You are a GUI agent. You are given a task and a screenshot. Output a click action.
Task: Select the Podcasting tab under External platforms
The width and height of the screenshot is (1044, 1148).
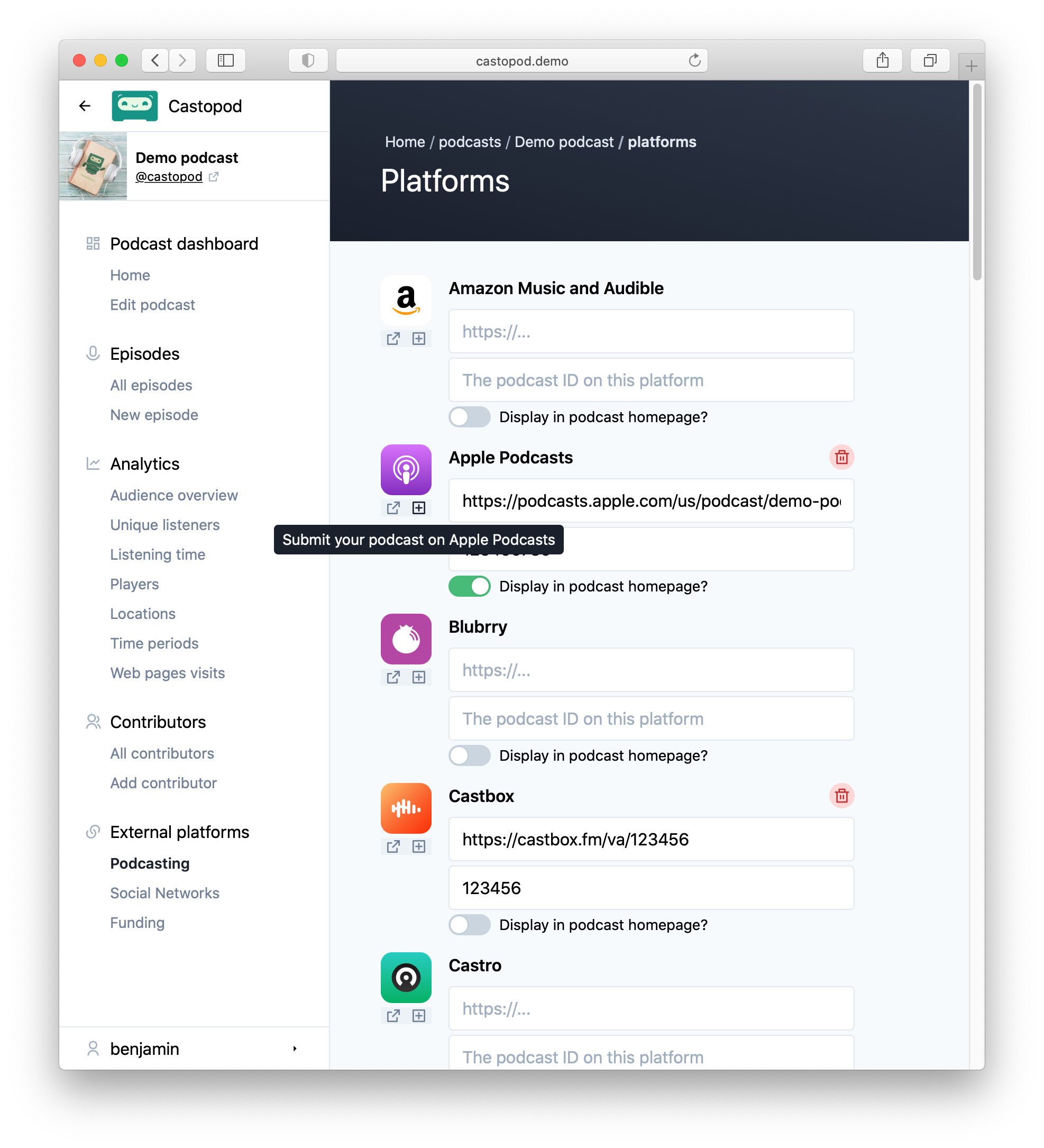(x=150, y=863)
